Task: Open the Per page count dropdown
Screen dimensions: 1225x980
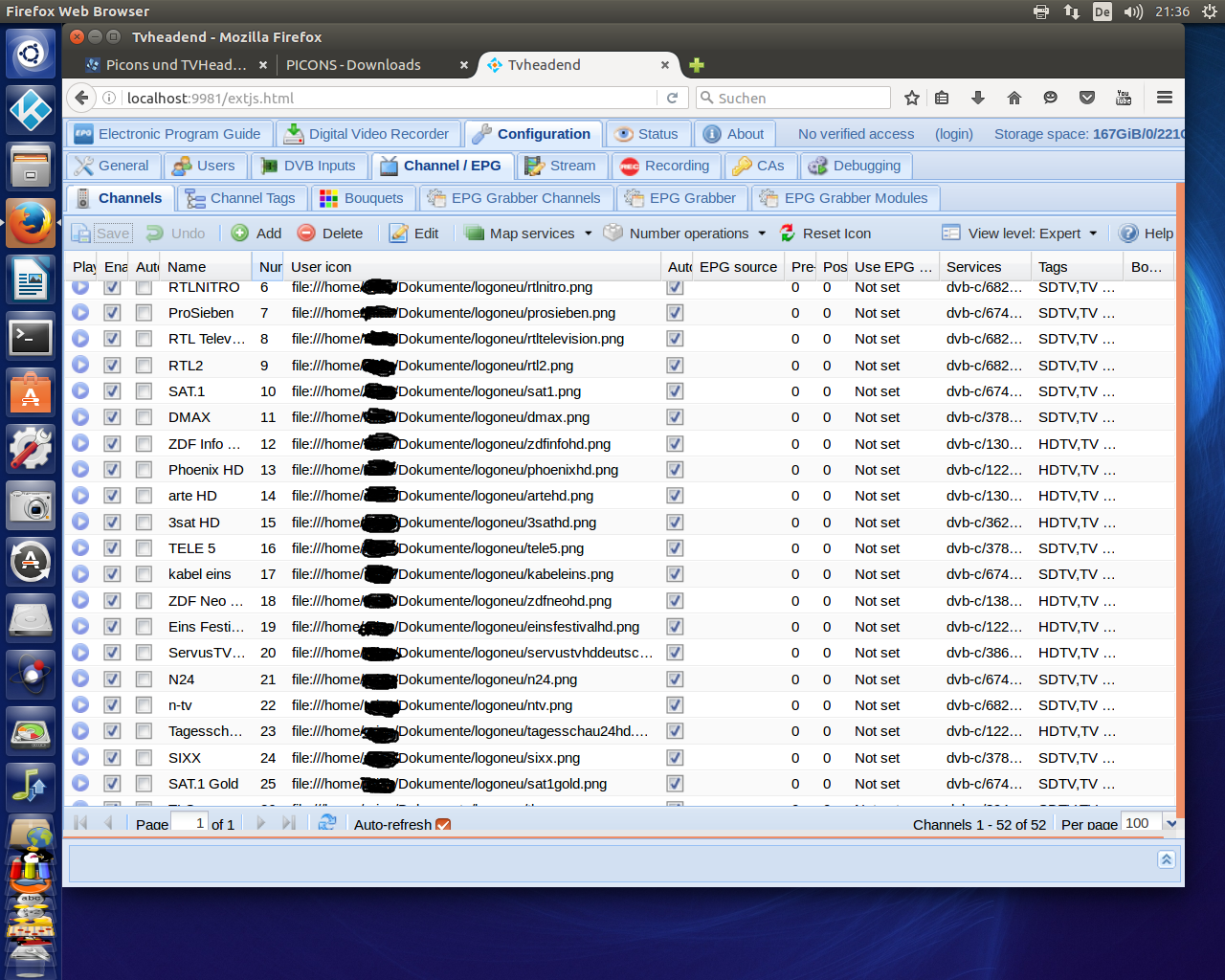Action: [x=1170, y=823]
